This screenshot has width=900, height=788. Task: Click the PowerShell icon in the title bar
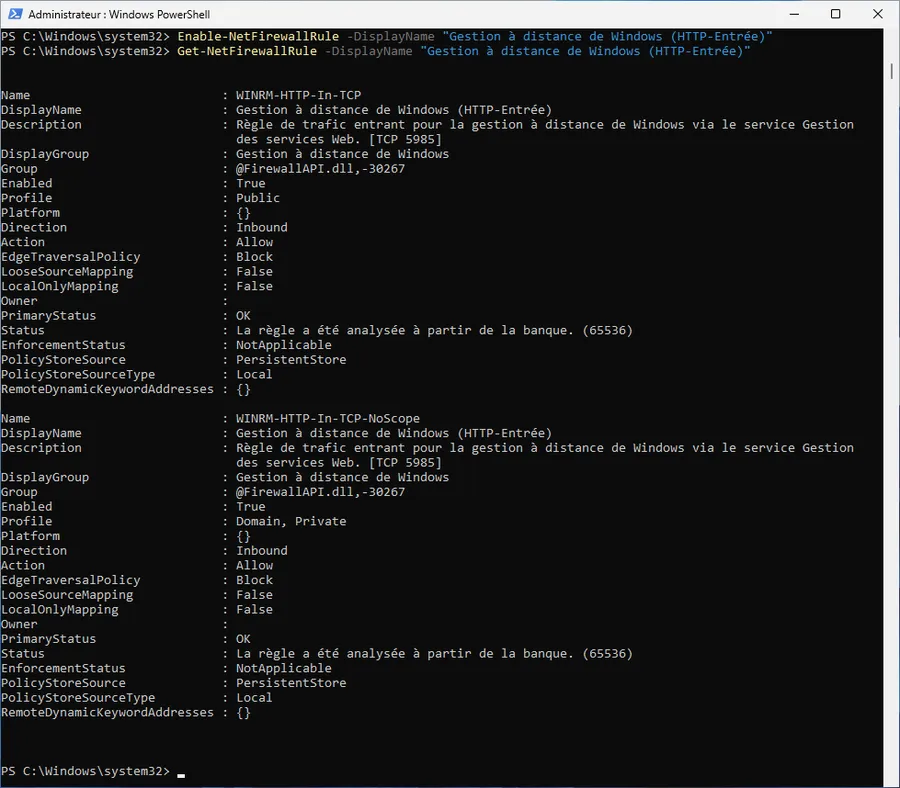[x=15, y=14]
